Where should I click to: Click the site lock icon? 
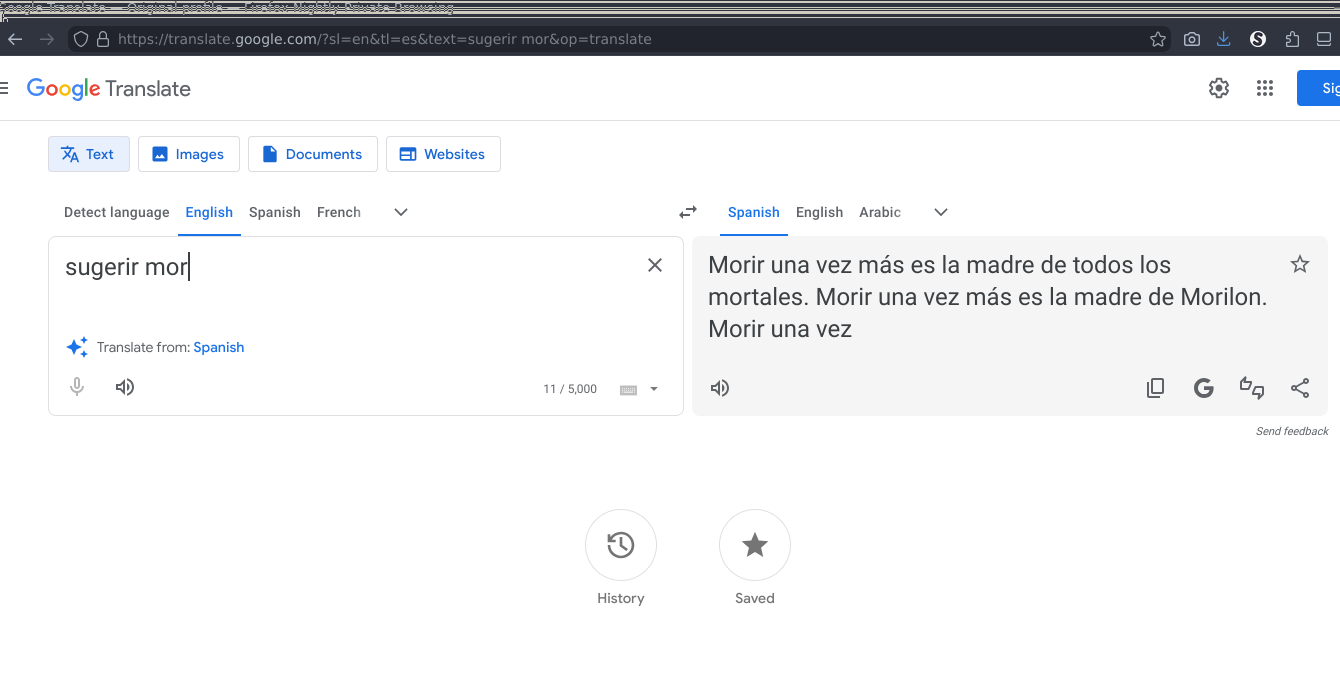(x=102, y=39)
